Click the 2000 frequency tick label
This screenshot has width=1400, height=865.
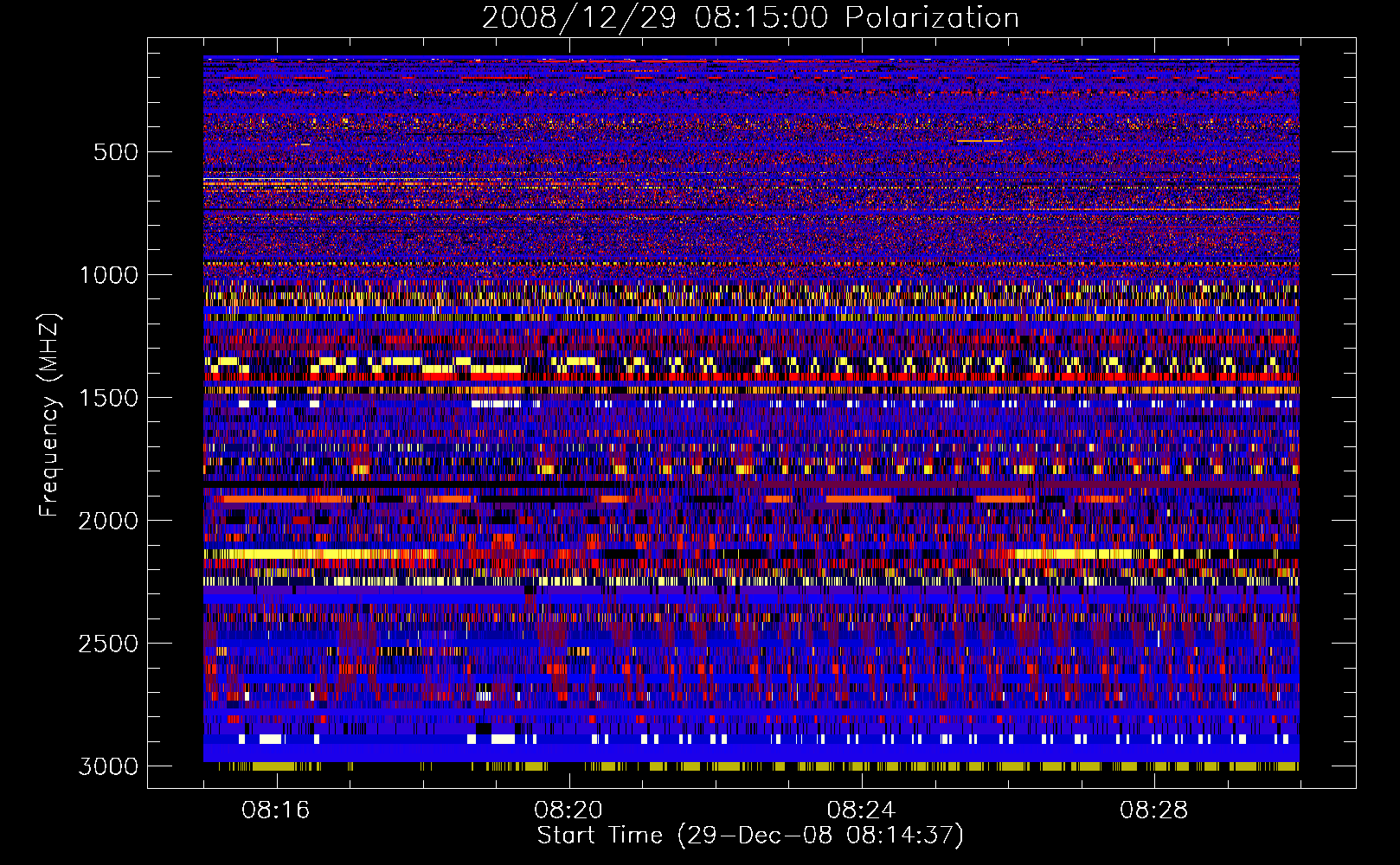(x=108, y=521)
